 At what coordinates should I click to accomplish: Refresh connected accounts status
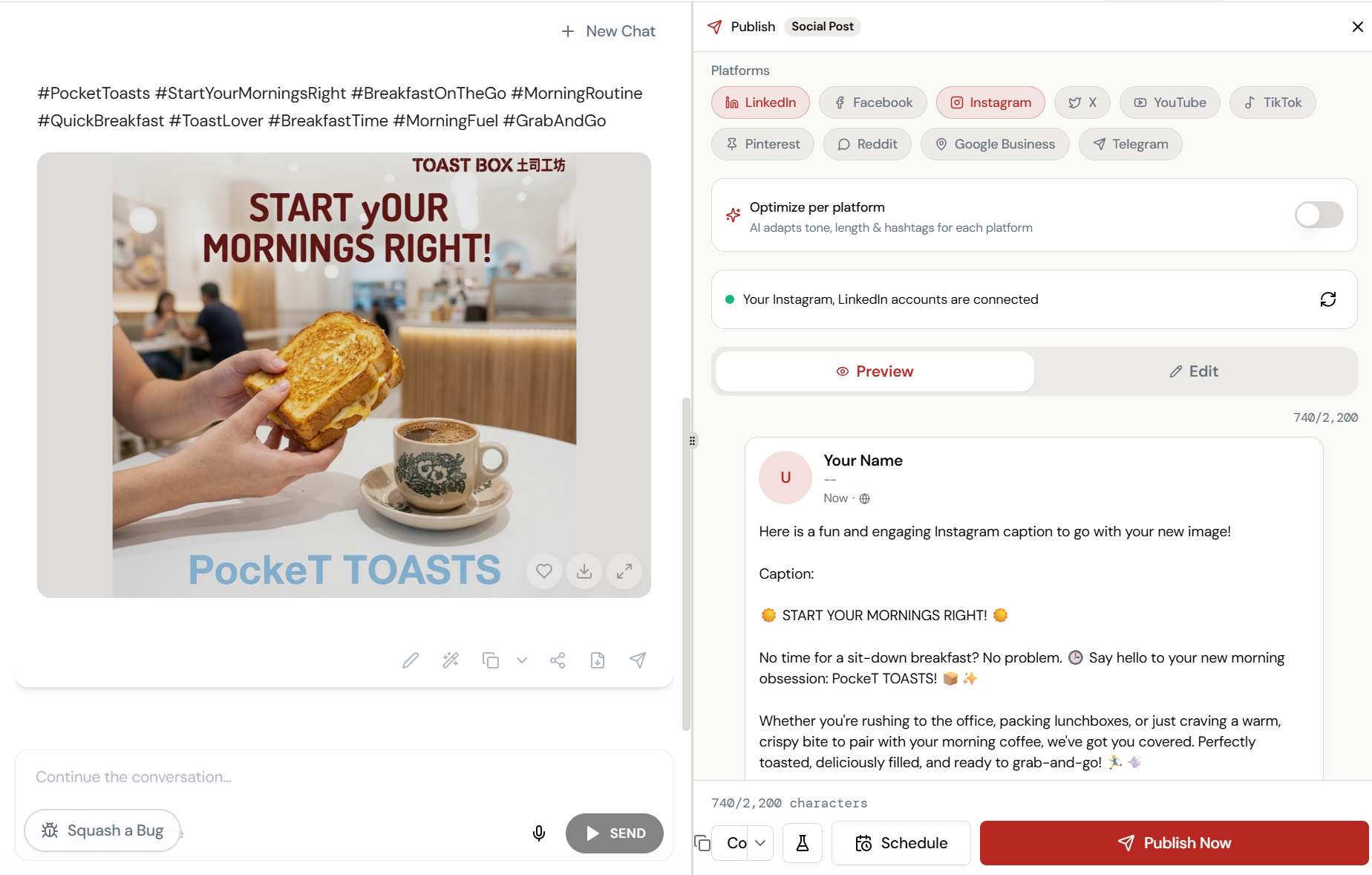click(x=1328, y=299)
